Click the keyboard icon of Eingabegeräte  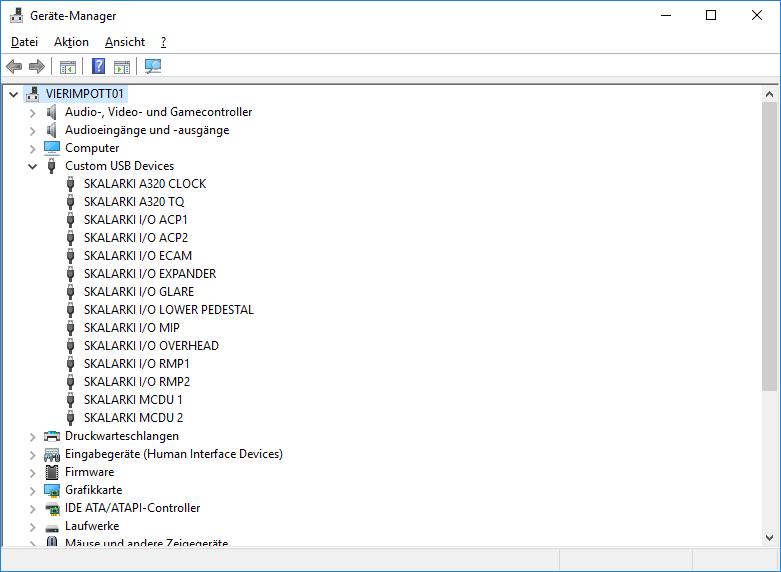[52, 454]
